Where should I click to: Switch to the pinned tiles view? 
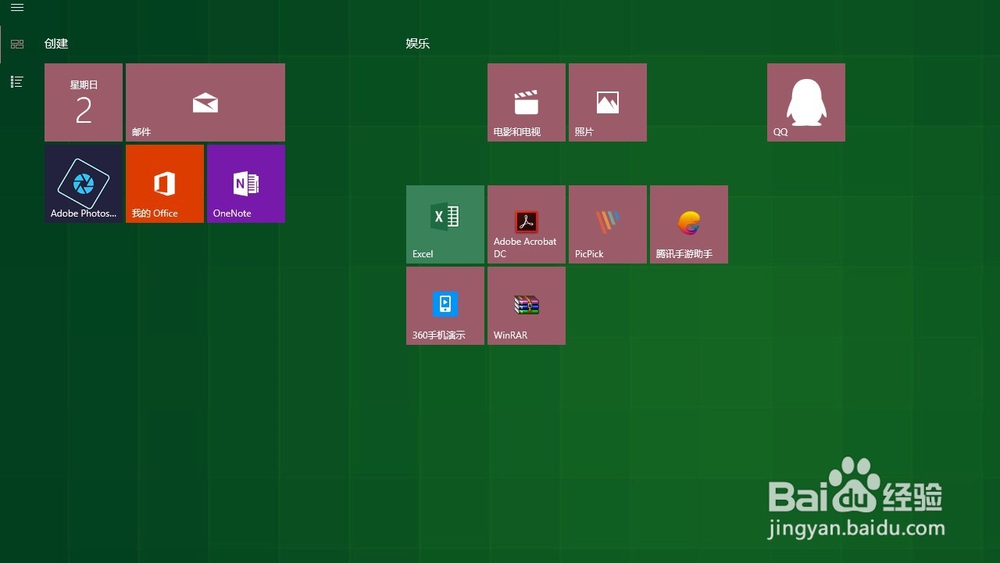[17, 44]
